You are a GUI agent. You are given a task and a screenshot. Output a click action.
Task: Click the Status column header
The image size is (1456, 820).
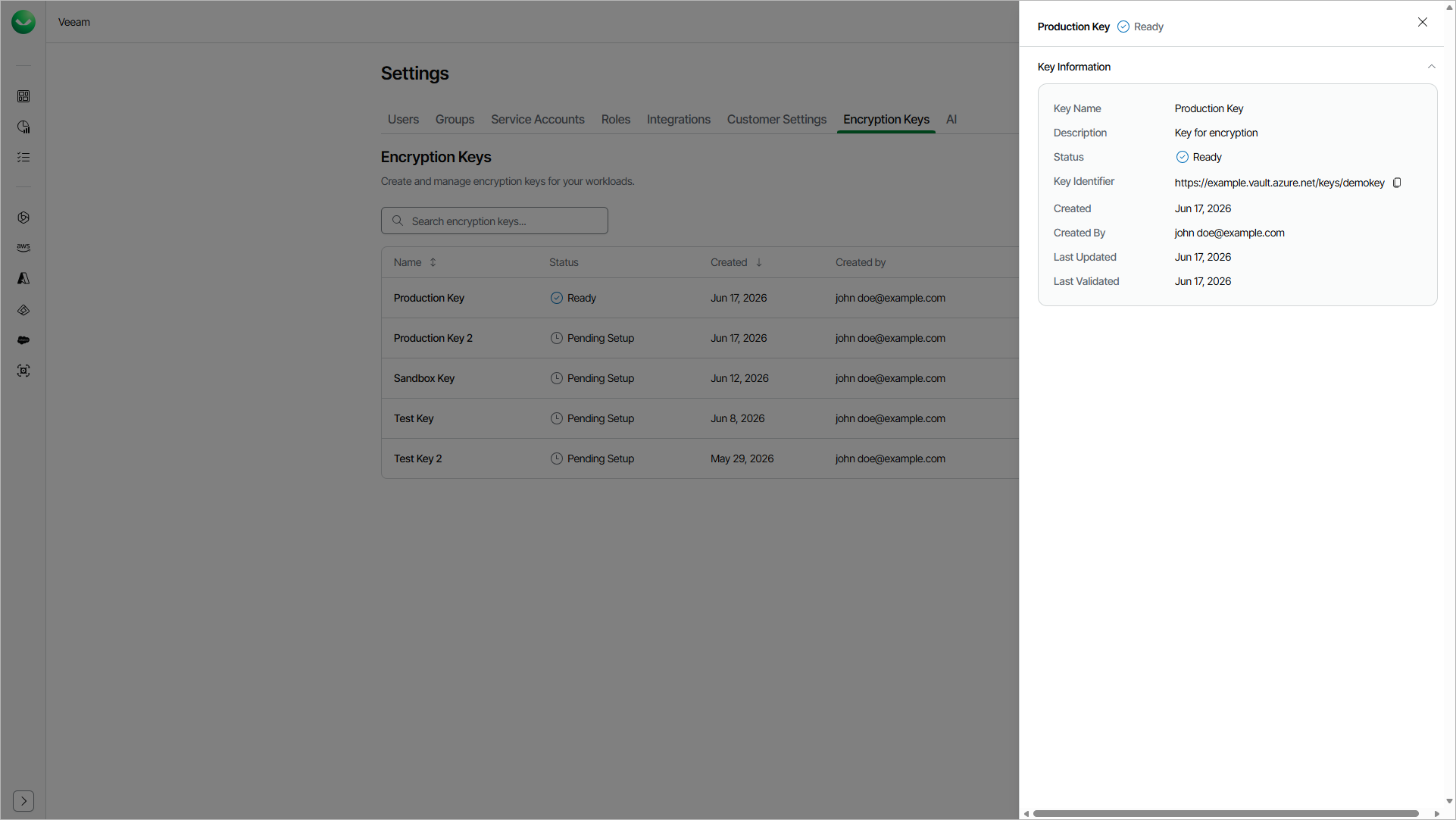564,262
